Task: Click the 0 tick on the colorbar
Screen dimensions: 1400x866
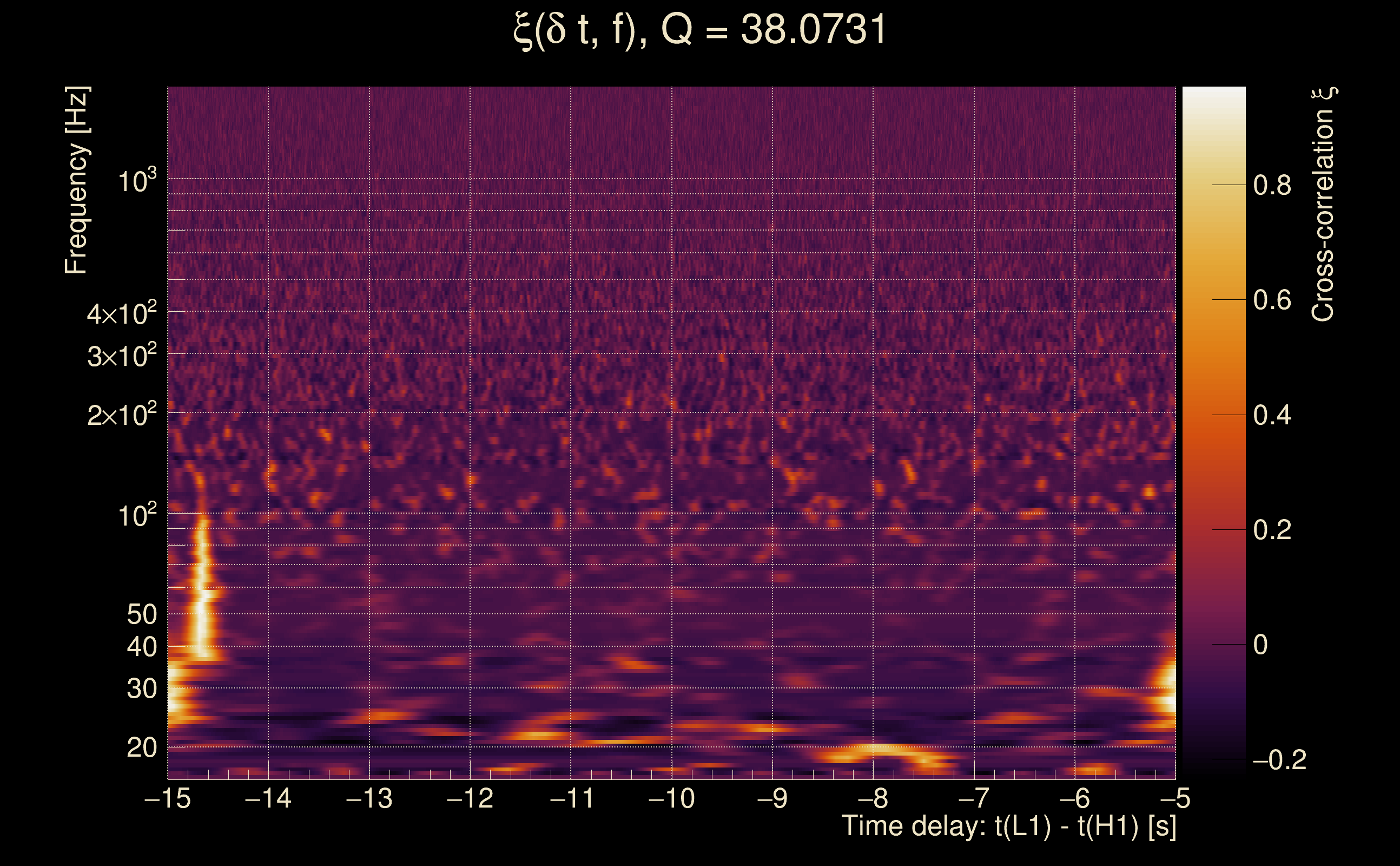Action: coord(1260,645)
